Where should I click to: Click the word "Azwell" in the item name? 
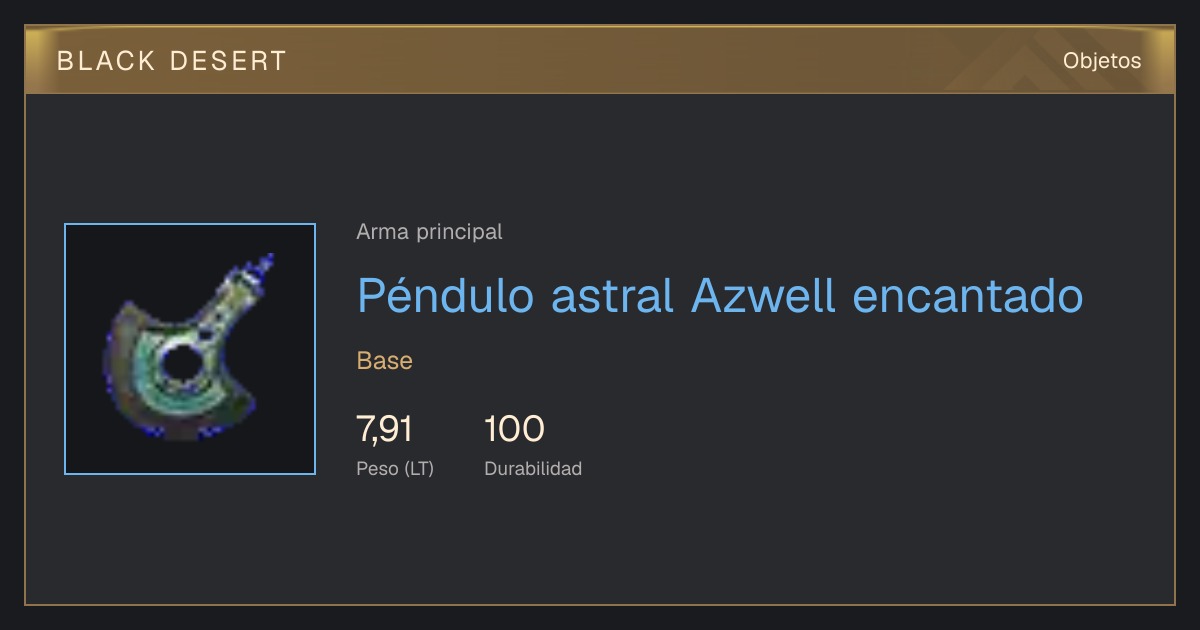(x=763, y=296)
